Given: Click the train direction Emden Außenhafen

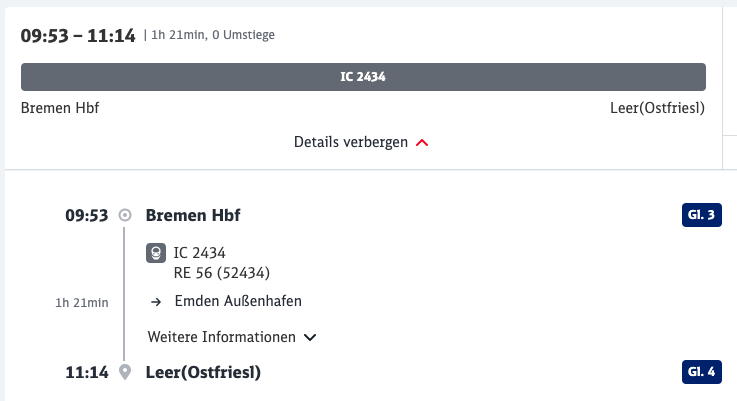Looking at the screenshot, I should pos(238,301).
